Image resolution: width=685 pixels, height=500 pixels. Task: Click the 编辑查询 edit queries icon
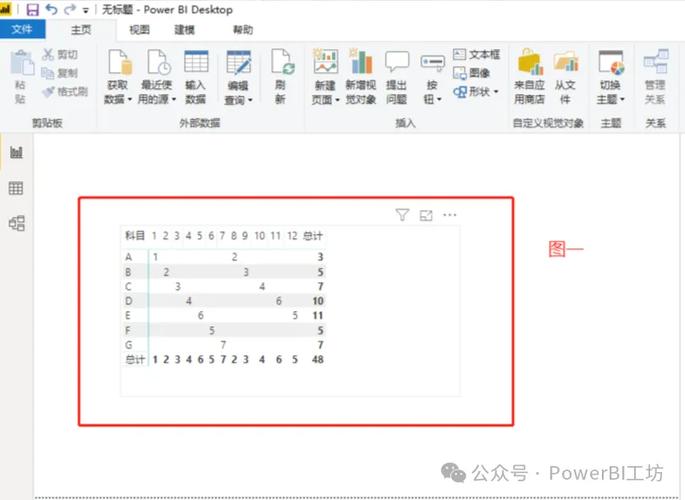pos(238,62)
